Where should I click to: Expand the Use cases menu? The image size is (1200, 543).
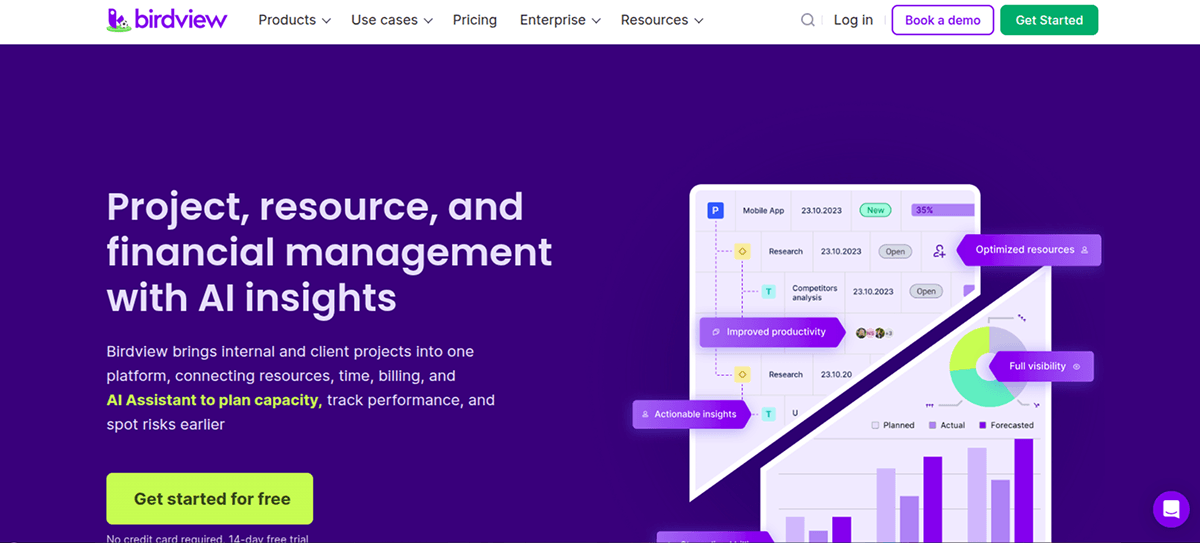pos(392,20)
